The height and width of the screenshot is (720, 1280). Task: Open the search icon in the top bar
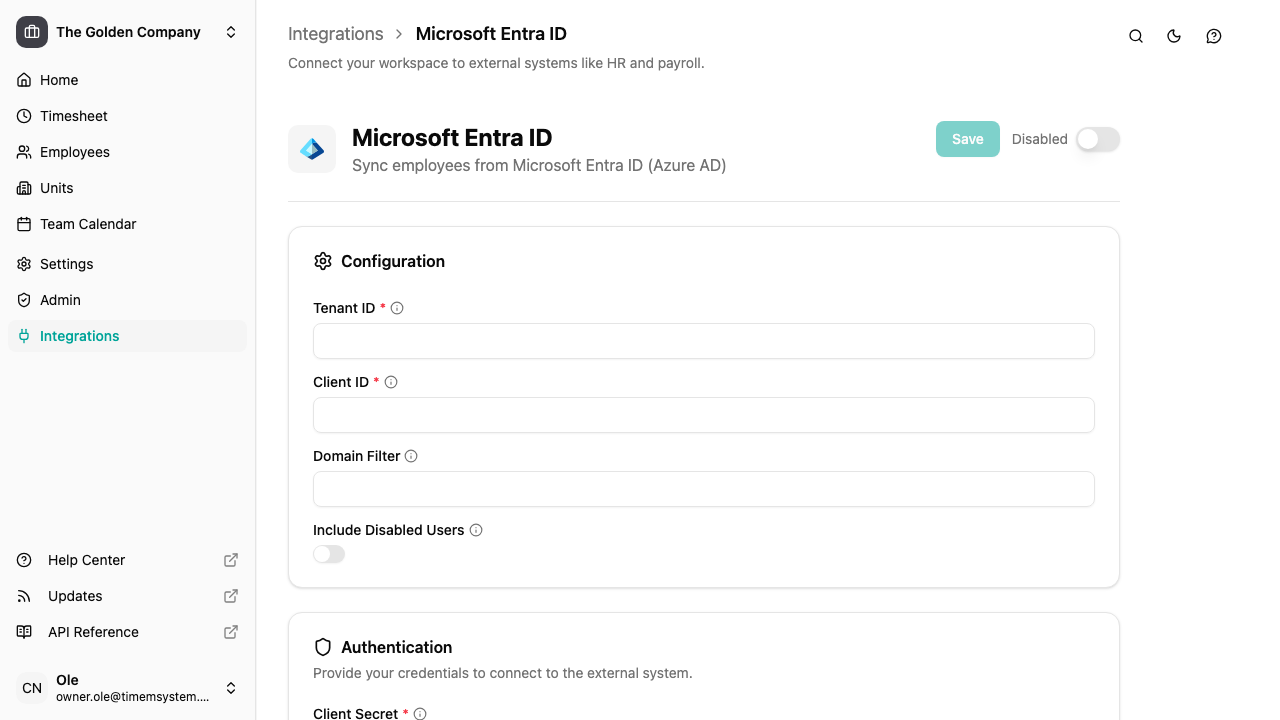1135,36
